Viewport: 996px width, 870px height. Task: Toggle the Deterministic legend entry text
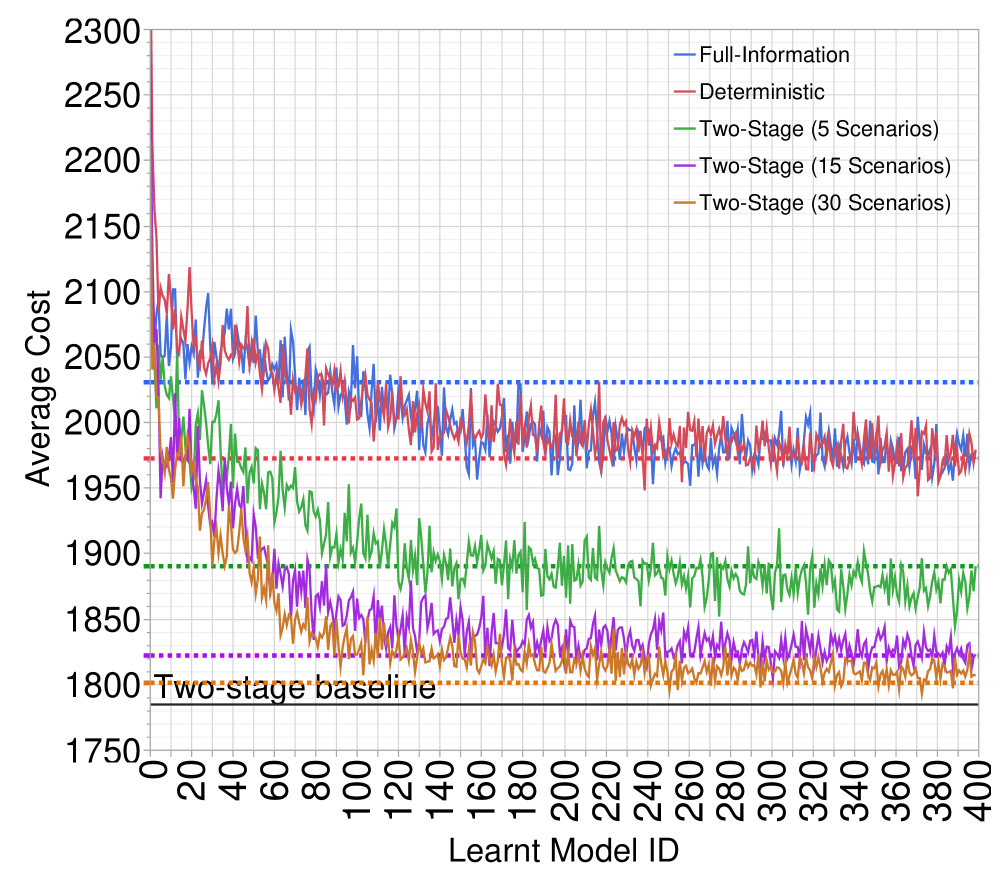pos(761,92)
